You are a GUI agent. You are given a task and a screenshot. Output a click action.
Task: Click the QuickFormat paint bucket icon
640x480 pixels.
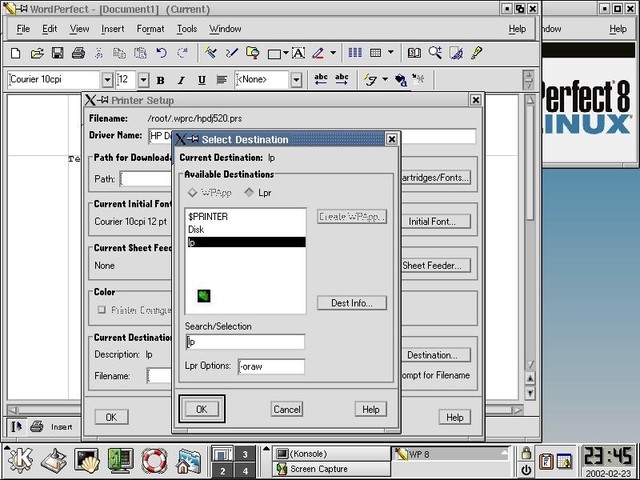pyautogui.click(x=400, y=80)
